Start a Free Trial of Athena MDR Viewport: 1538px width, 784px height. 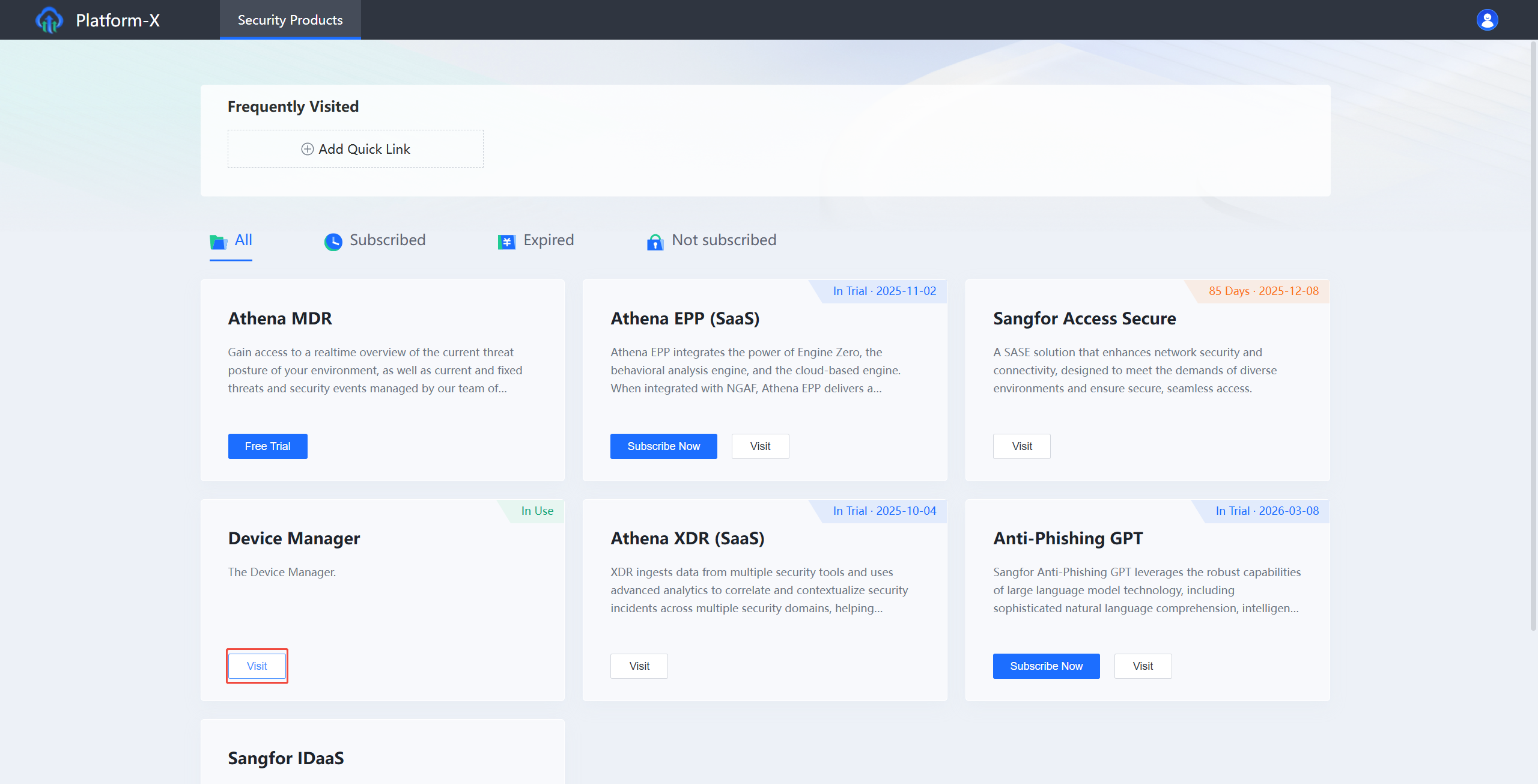click(267, 446)
